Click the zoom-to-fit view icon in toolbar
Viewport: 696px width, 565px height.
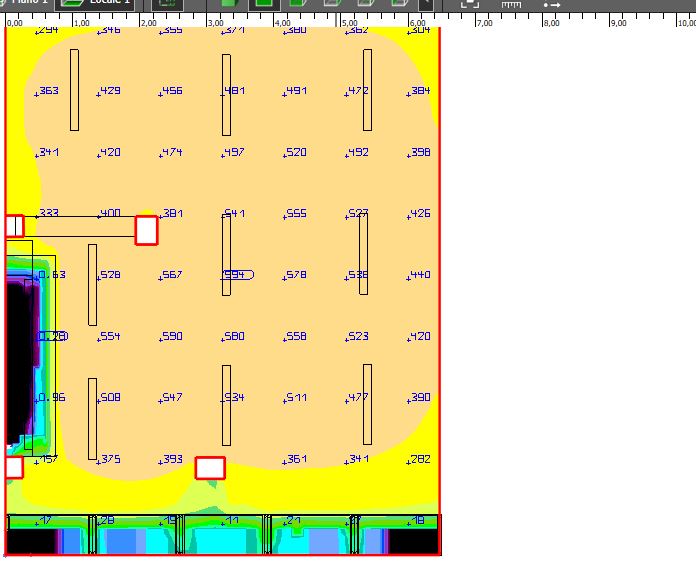coord(470,4)
